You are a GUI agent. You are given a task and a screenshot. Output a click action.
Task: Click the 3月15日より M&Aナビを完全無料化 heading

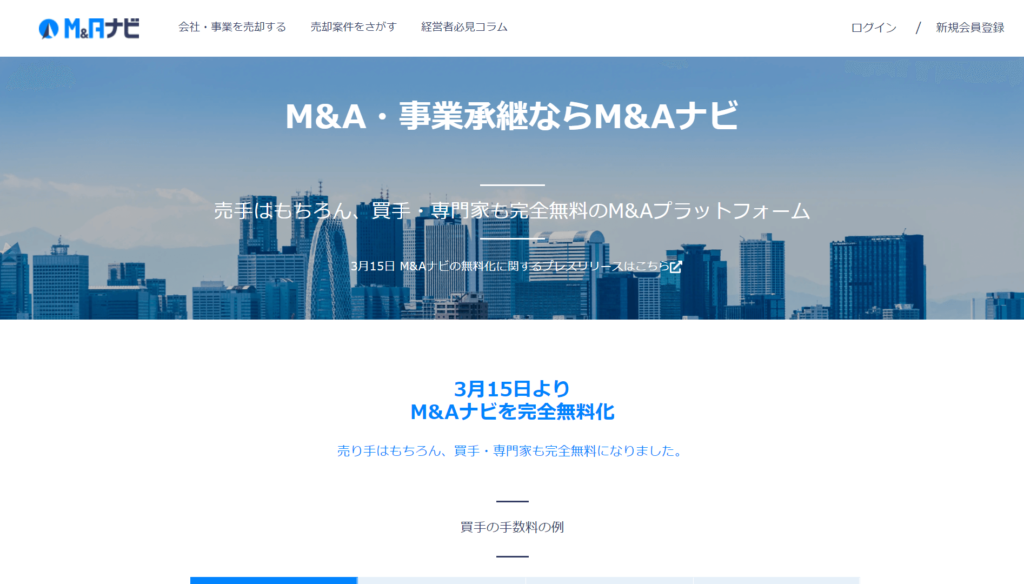512,400
